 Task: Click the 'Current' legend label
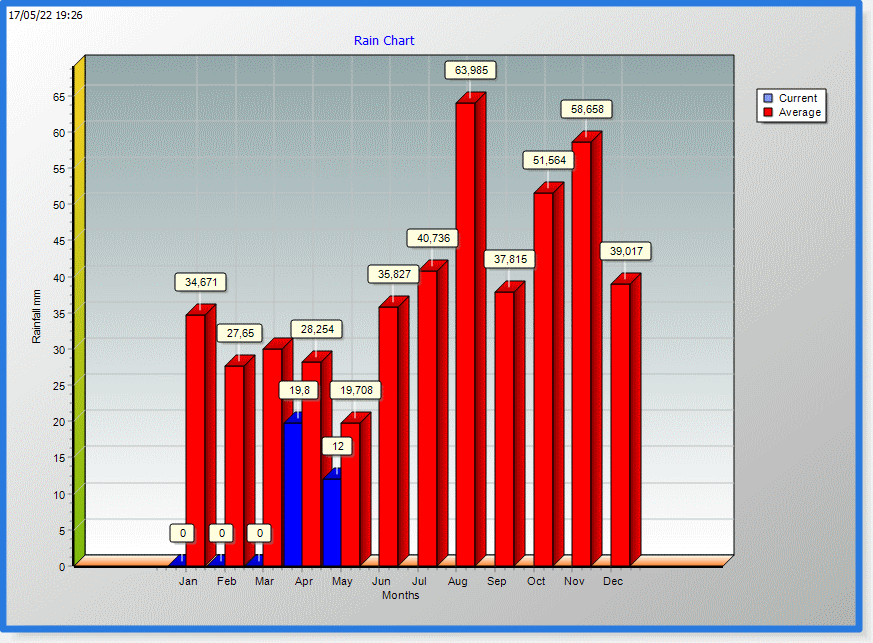798,98
